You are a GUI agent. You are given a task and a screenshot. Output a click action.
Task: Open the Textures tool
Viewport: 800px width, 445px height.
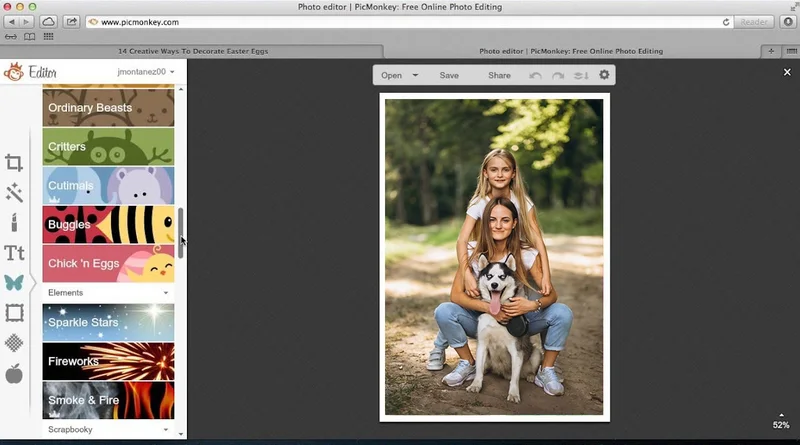tap(14, 343)
